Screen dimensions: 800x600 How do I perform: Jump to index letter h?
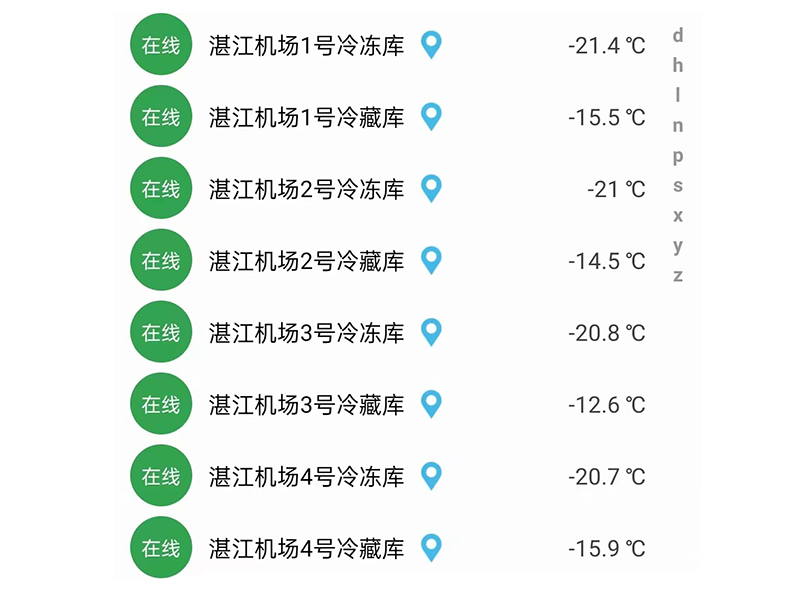(678, 65)
